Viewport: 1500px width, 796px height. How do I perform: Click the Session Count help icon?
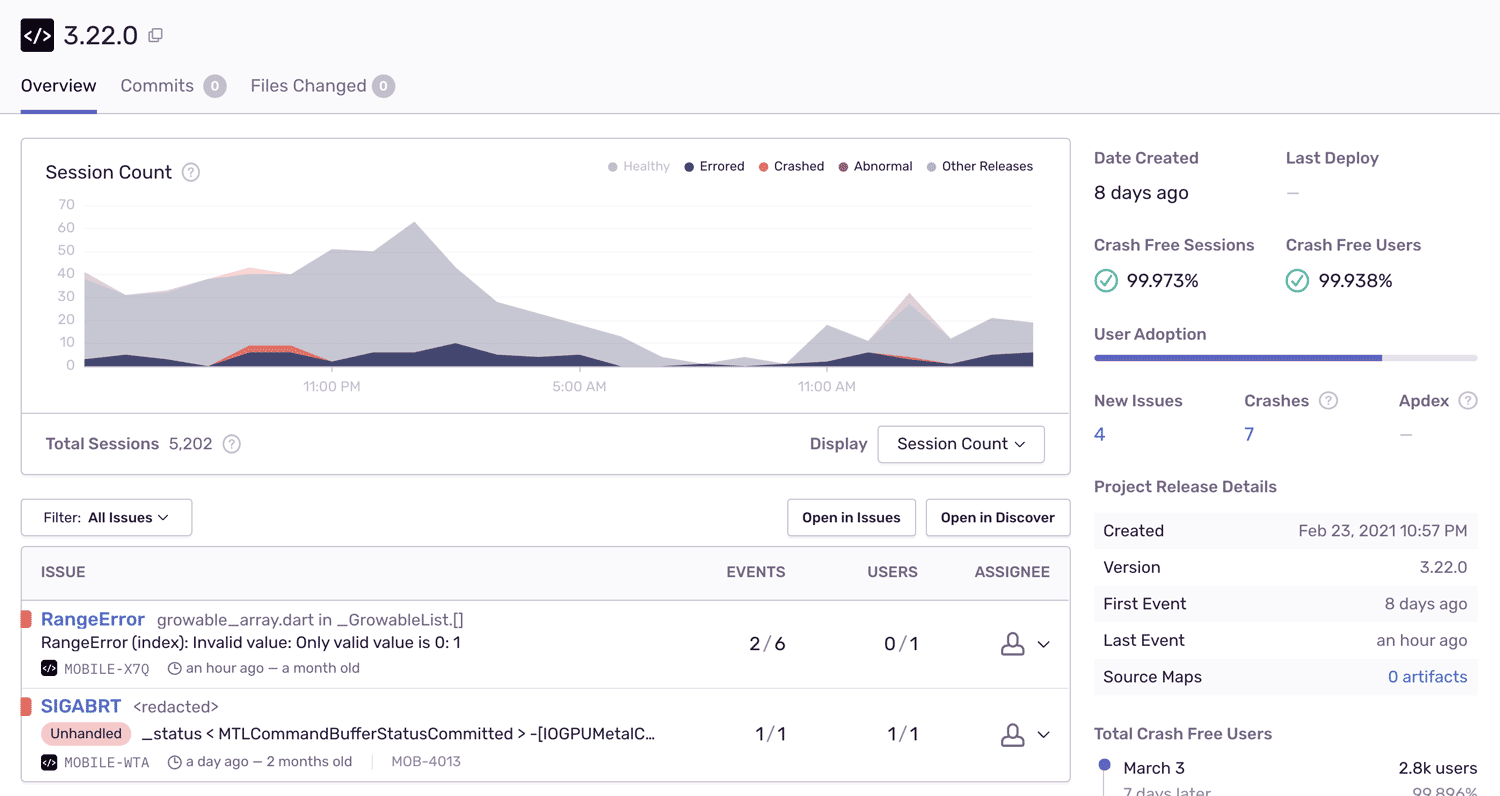191,172
